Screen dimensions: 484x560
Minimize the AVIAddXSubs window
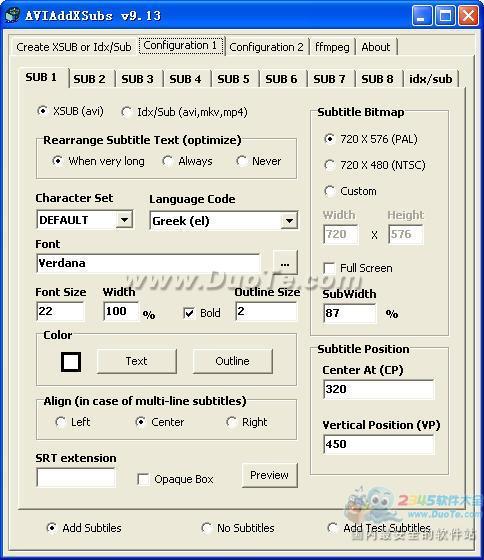[x=421, y=15]
